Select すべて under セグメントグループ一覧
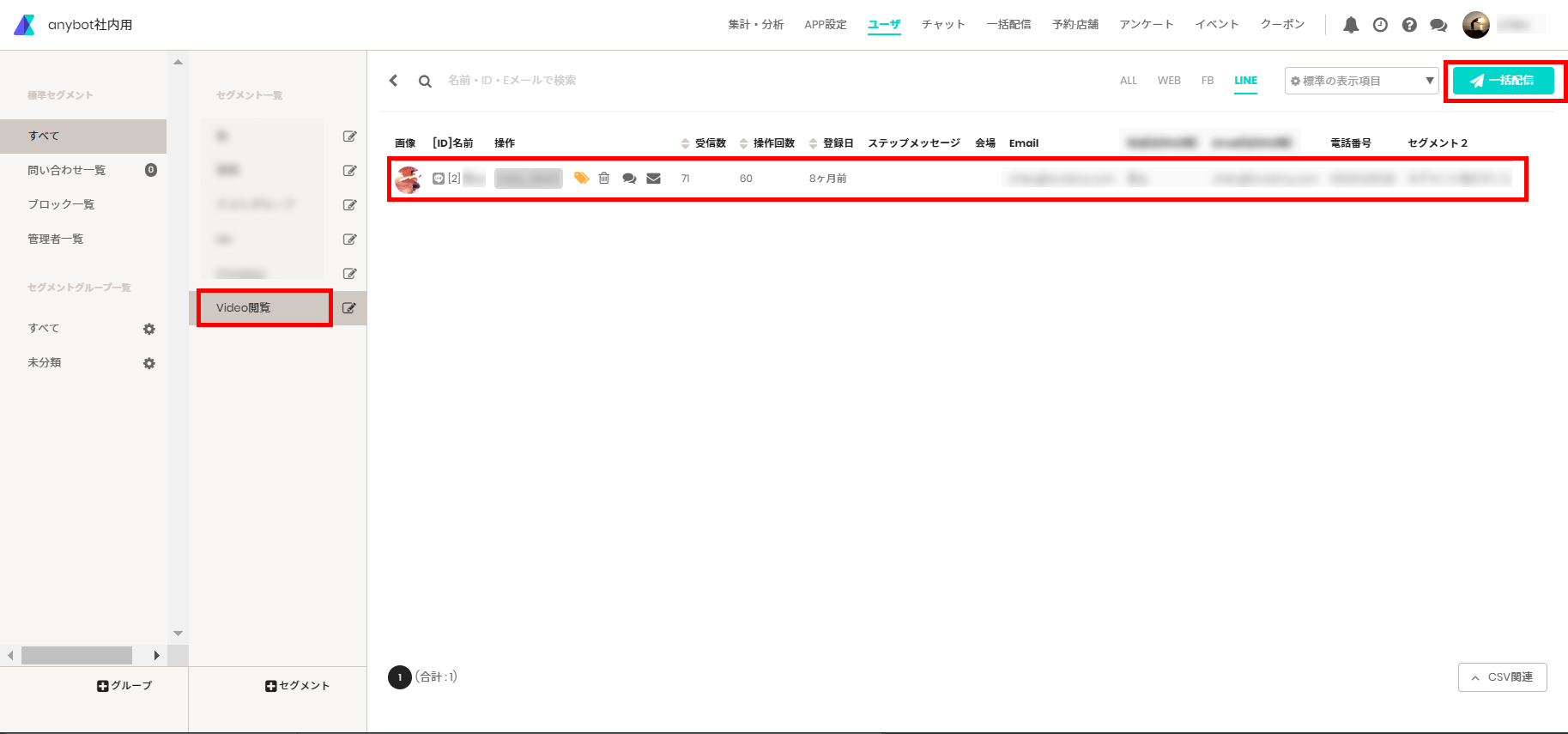 point(44,329)
